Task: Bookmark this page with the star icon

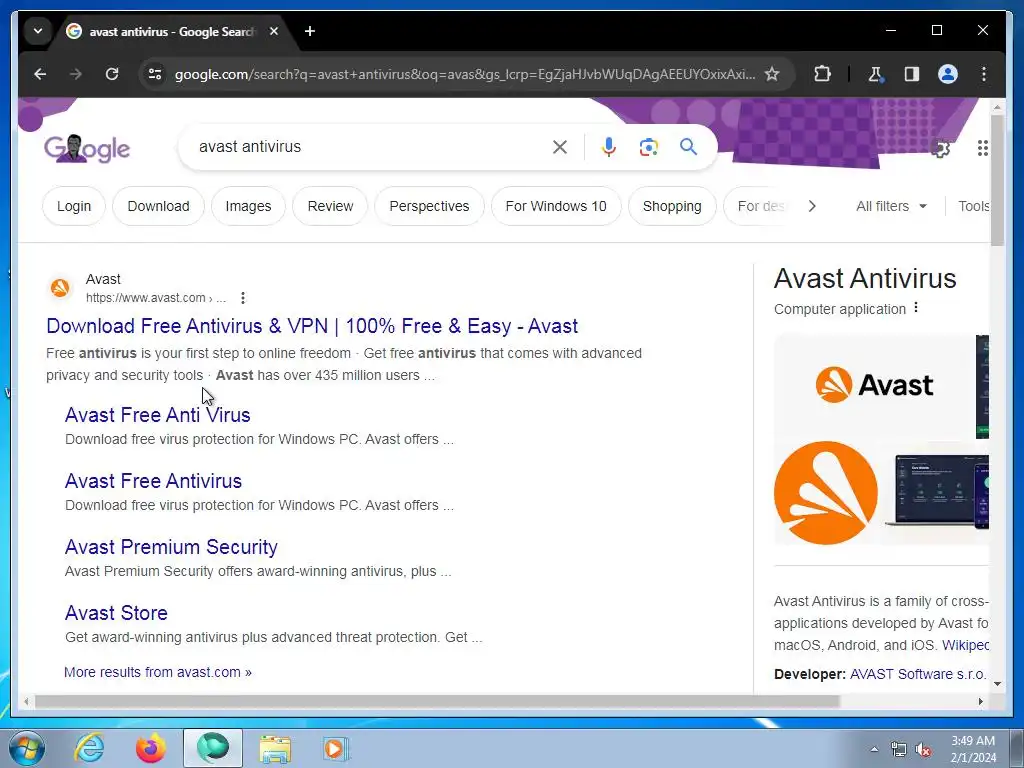Action: (772, 74)
